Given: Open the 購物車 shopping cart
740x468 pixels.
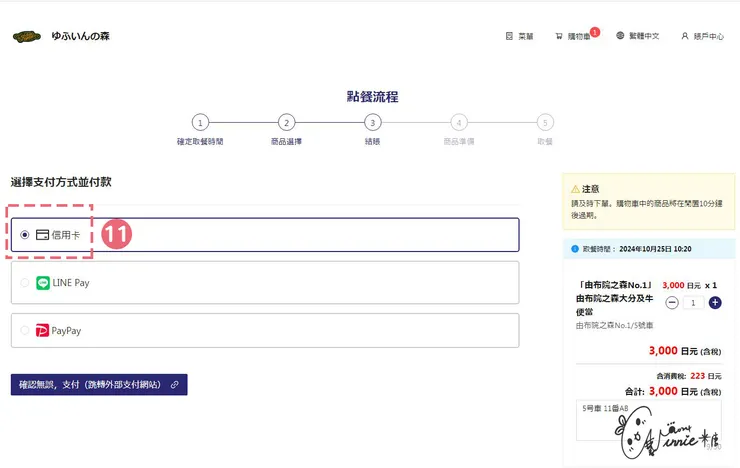Looking at the screenshot, I should click(x=572, y=36).
